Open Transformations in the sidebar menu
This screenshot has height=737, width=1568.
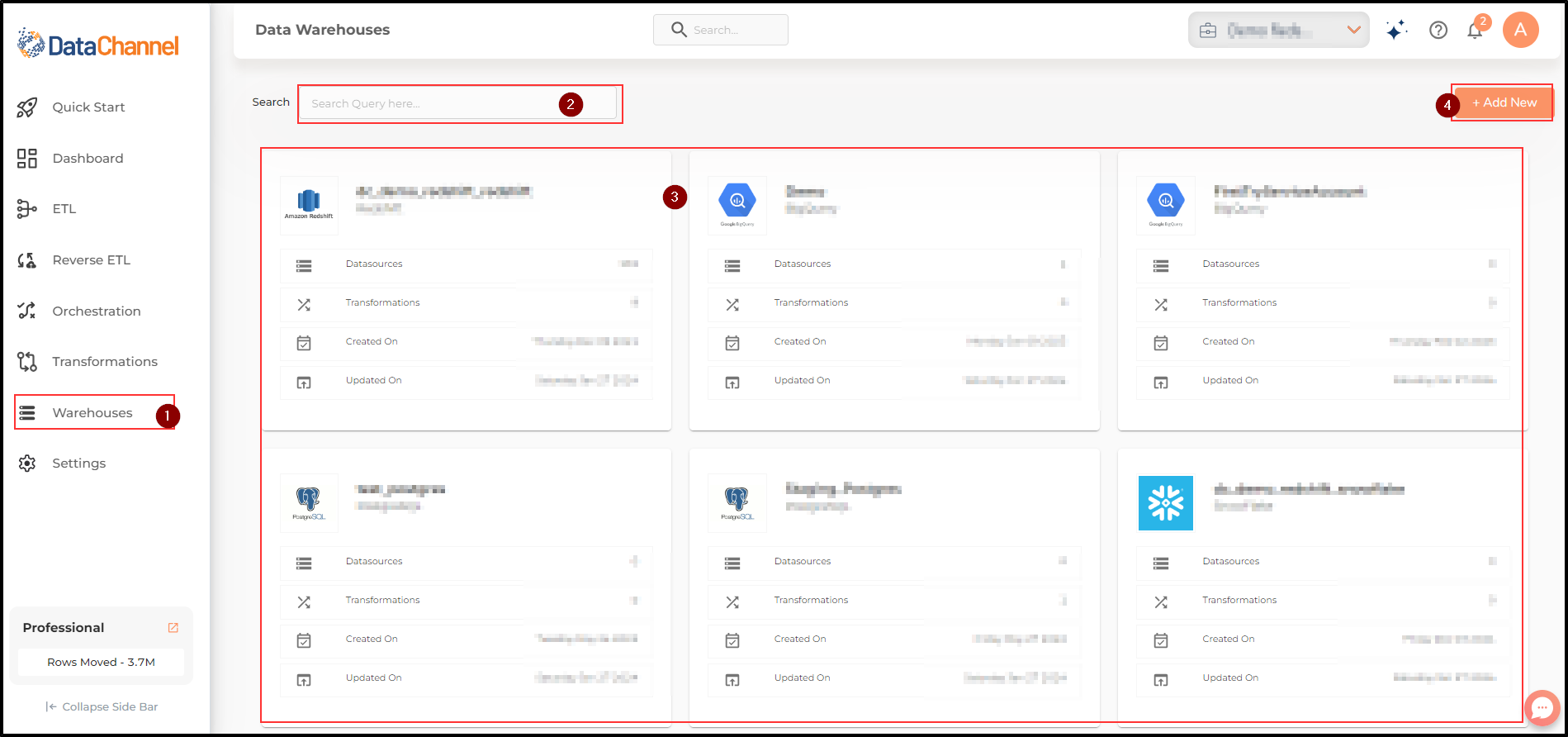point(105,362)
